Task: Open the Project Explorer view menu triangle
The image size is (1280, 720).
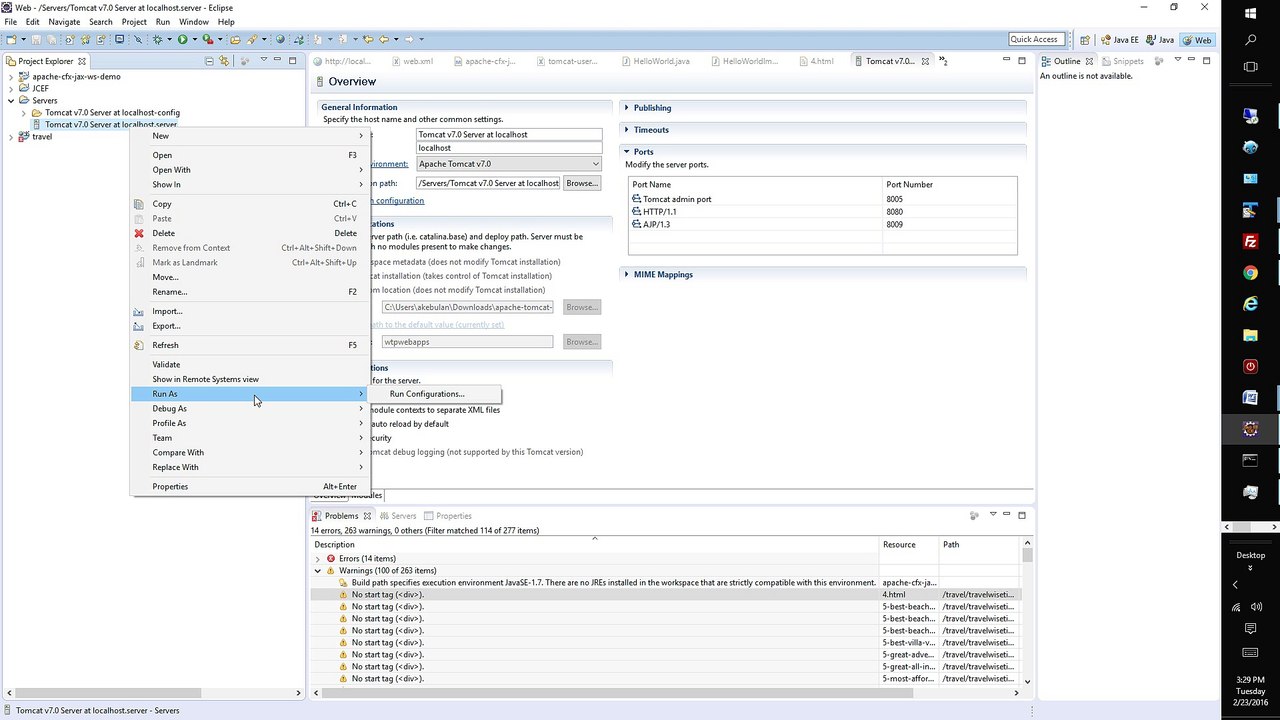Action: point(264,60)
